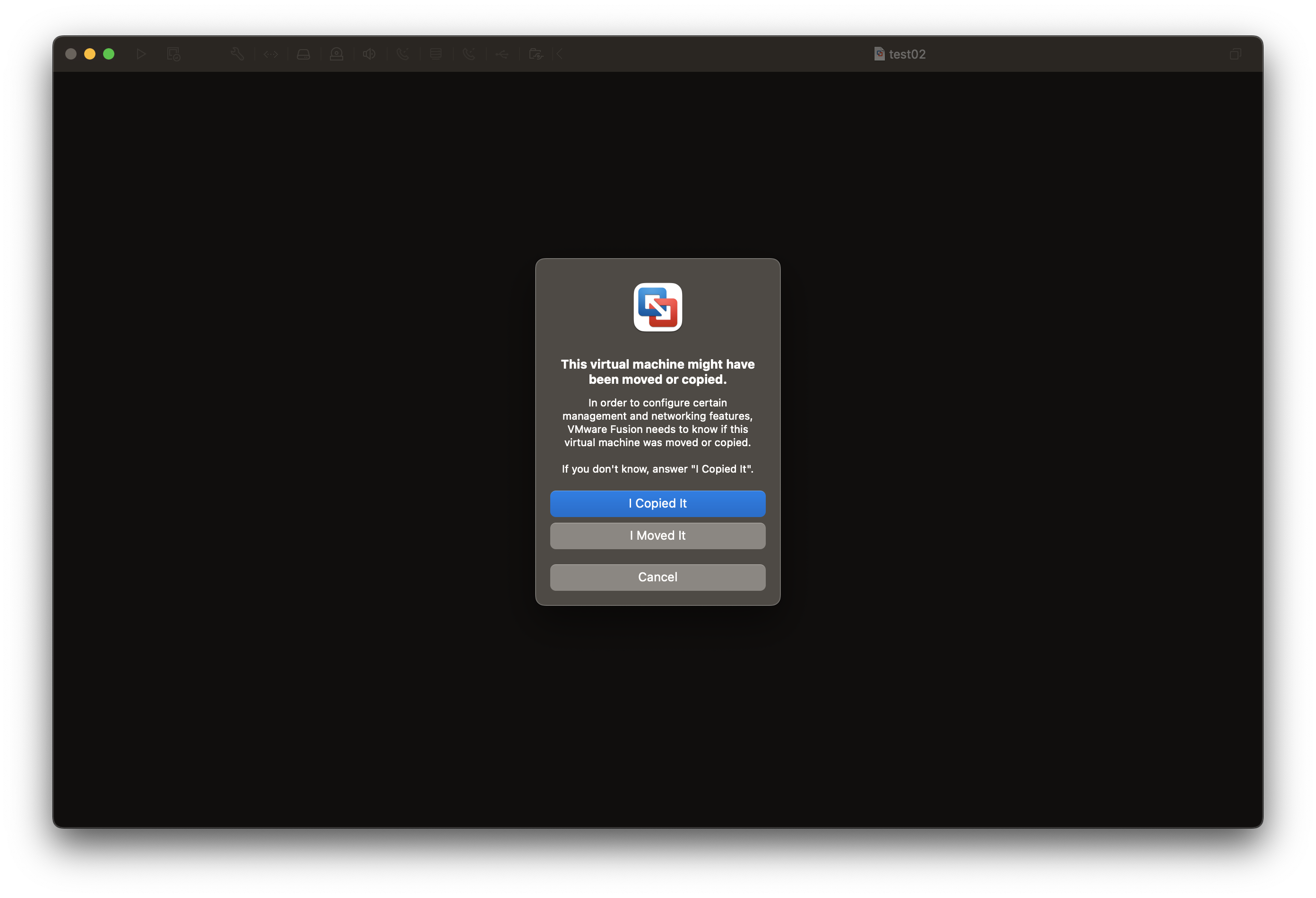Click the first serial port phone icon
The width and height of the screenshot is (1316, 898).
pyautogui.click(x=403, y=54)
